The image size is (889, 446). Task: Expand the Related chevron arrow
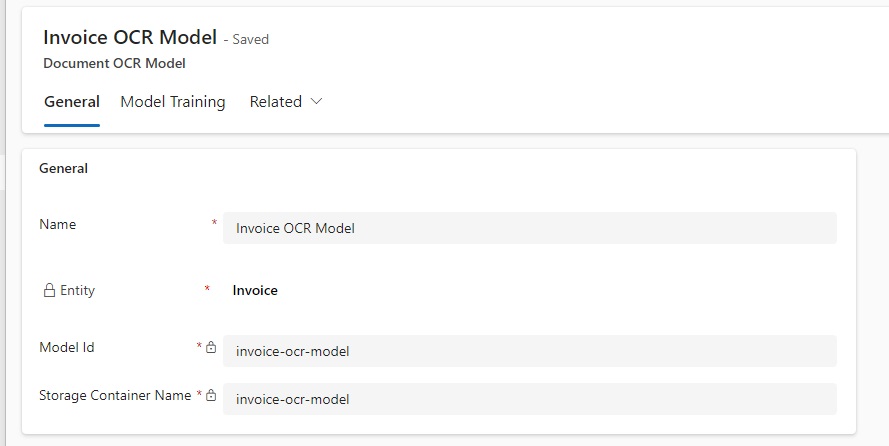click(x=317, y=102)
